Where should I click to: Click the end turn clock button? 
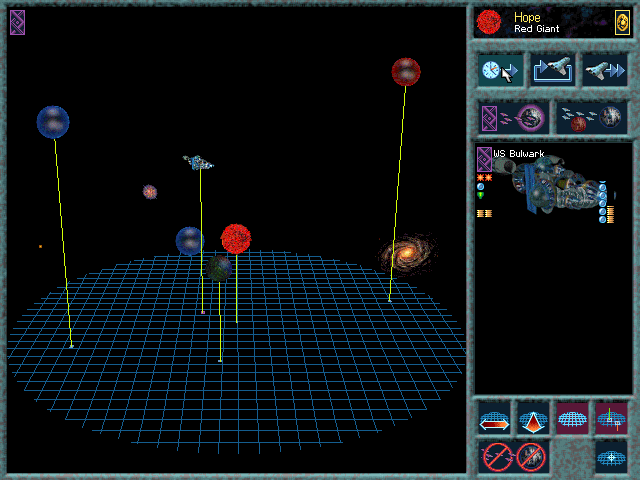point(500,70)
